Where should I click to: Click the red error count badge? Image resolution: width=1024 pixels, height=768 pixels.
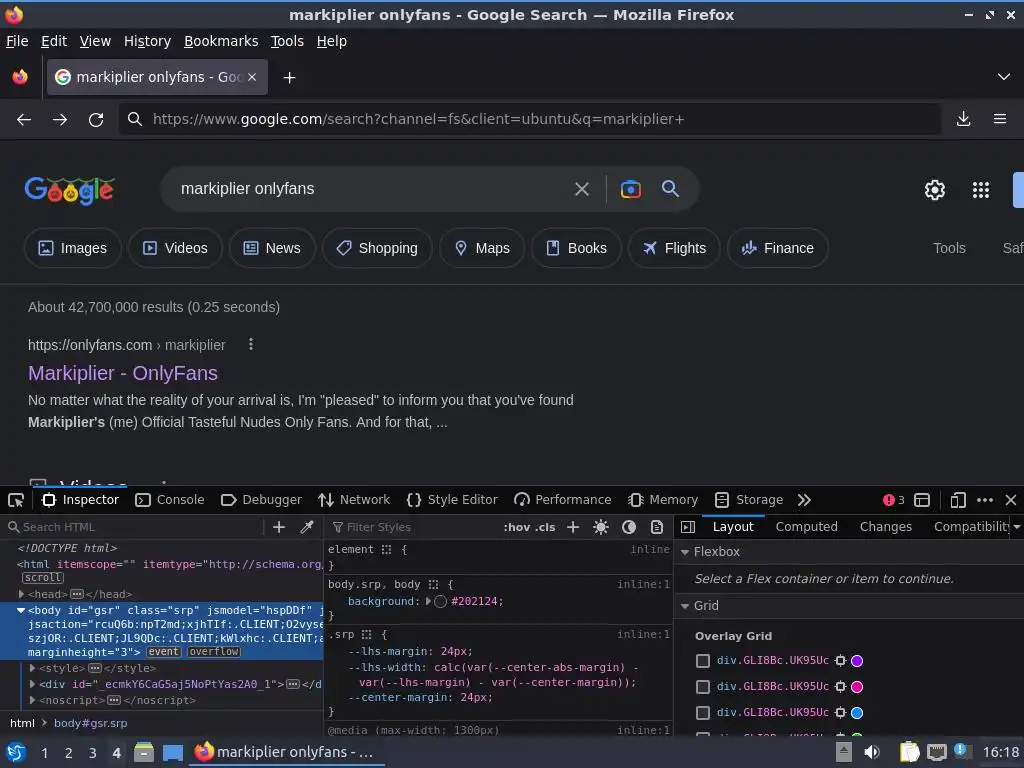[x=893, y=500]
